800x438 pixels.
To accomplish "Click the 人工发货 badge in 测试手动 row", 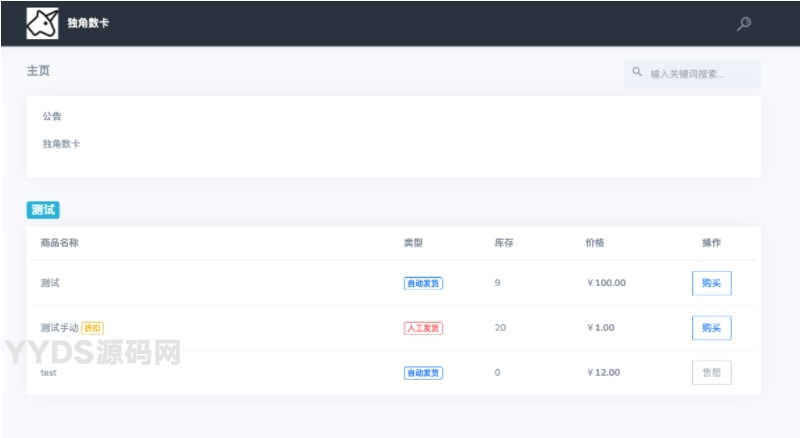I will click(423, 328).
